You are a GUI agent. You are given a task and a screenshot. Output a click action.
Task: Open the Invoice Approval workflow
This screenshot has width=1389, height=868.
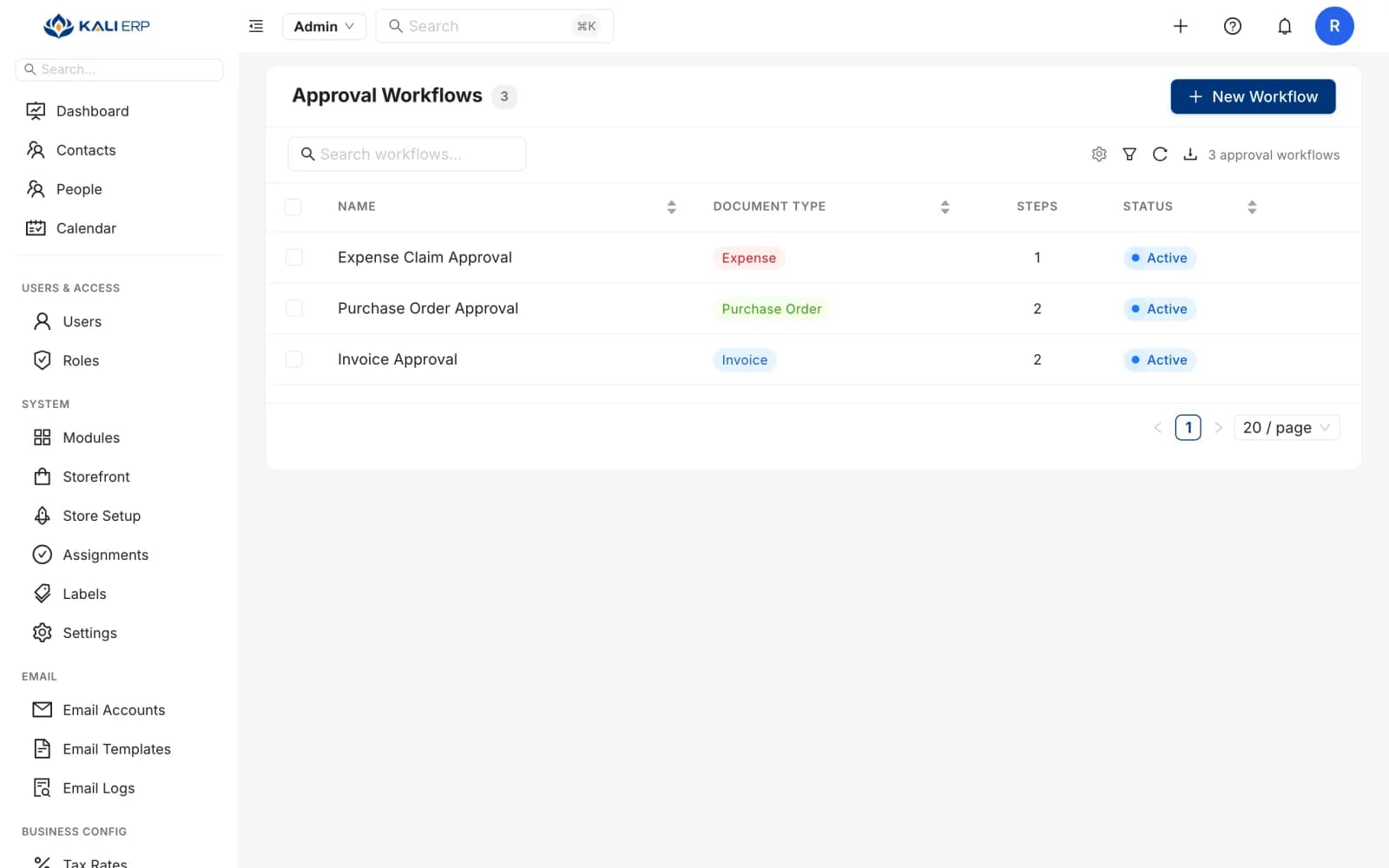(398, 359)
